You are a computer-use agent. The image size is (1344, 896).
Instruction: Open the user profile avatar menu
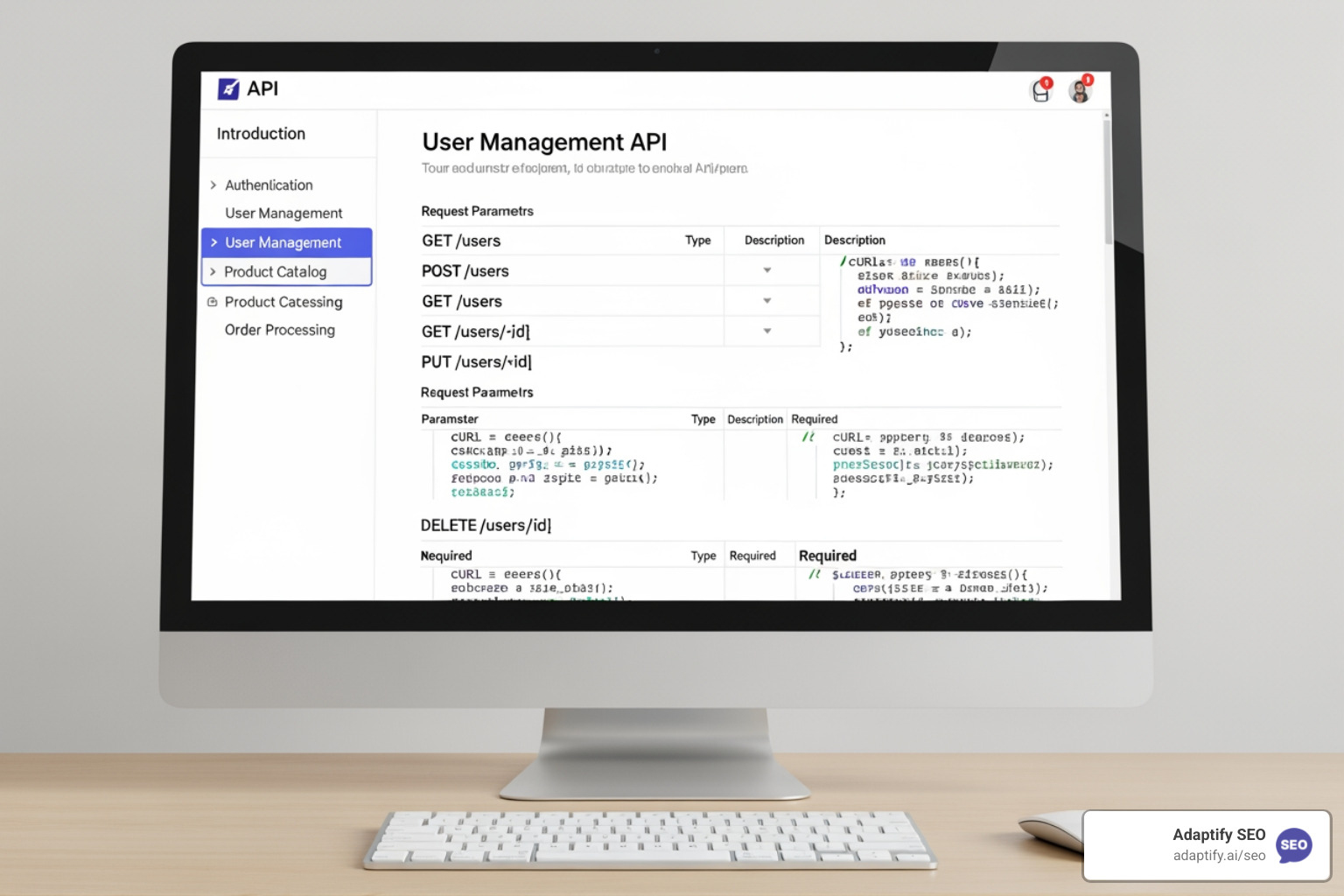click(x=1081, y=91)
